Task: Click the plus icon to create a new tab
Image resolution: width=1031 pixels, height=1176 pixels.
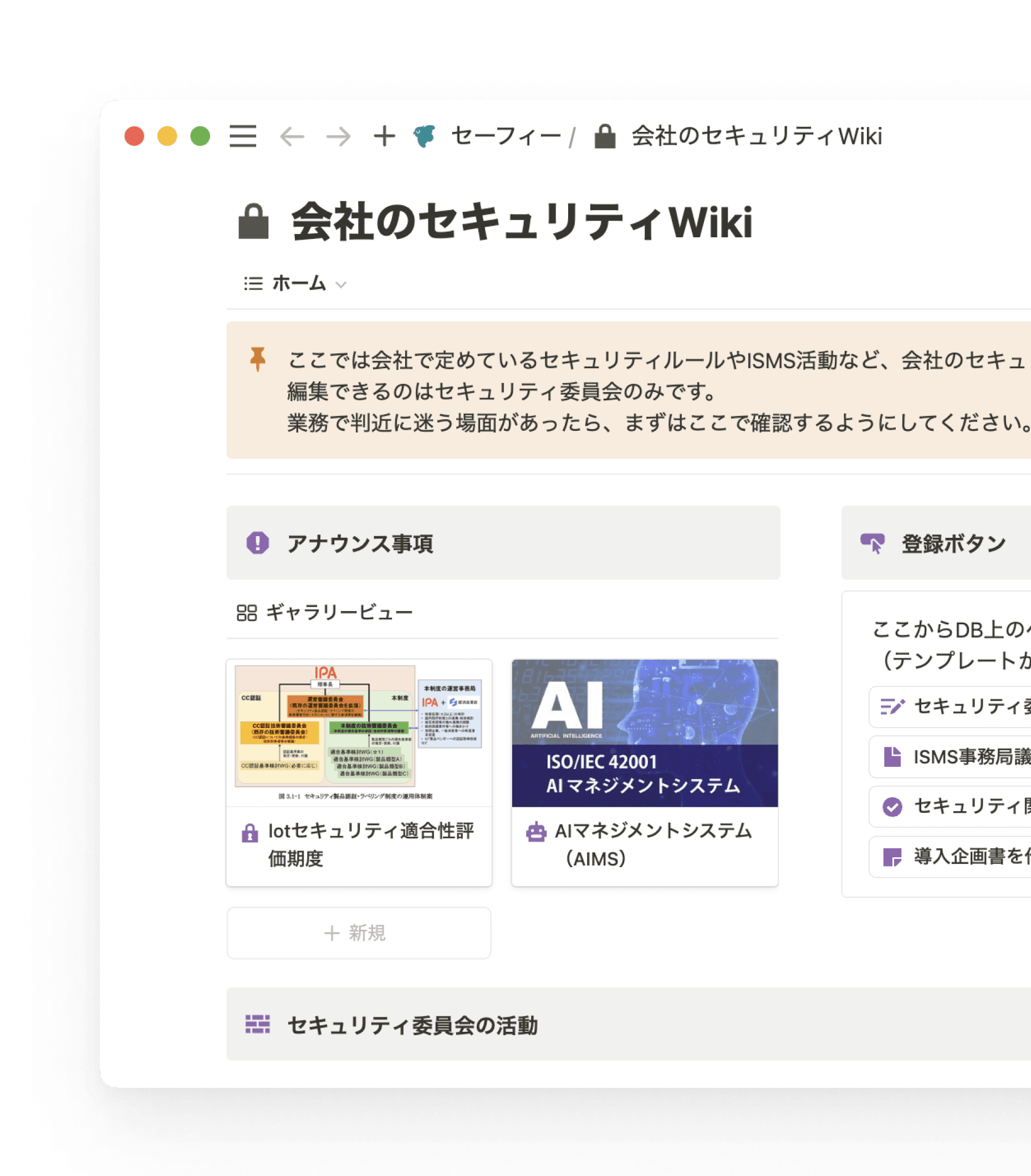Action: 384,137
